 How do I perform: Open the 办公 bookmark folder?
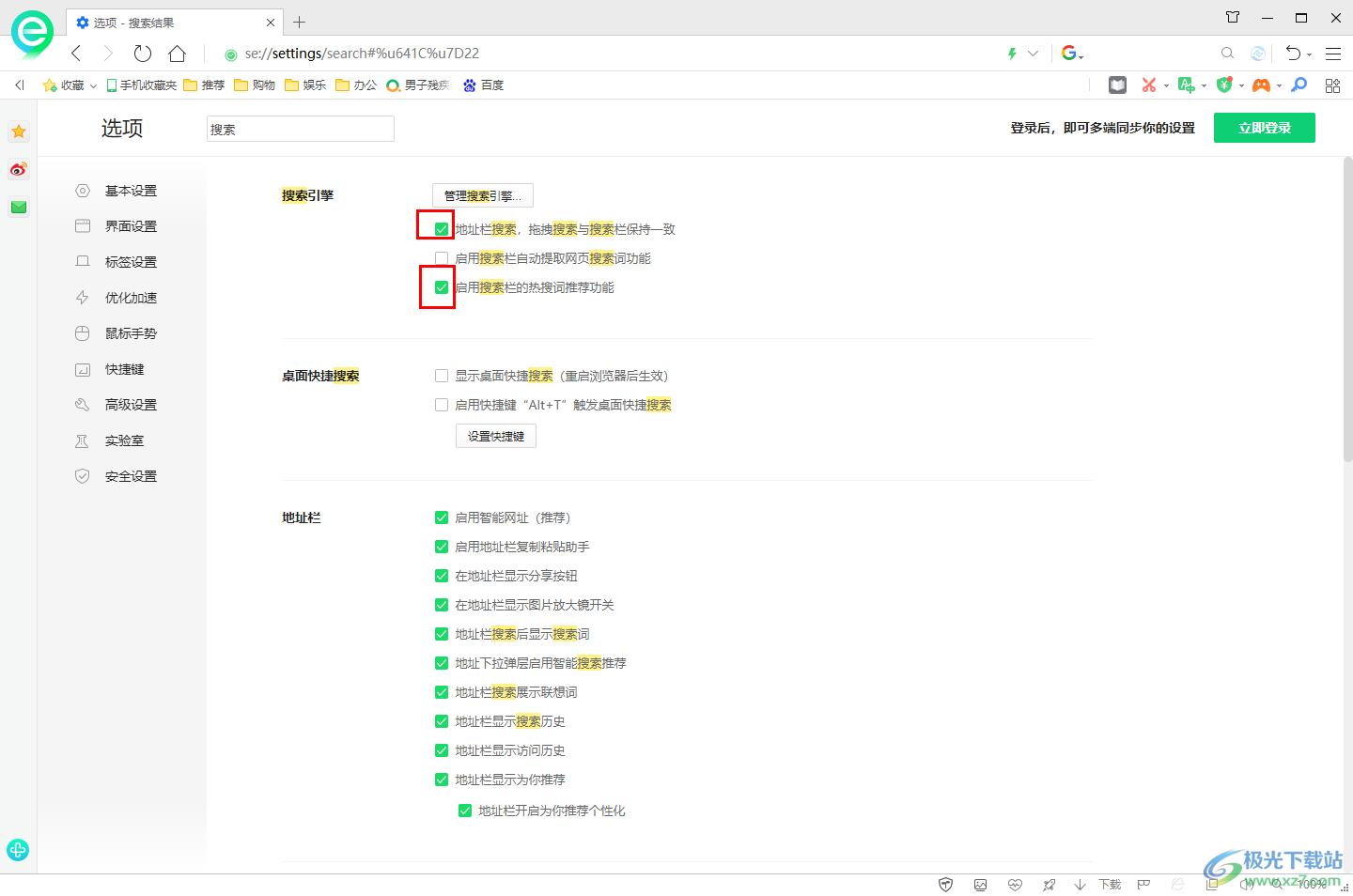click(356, 85)
